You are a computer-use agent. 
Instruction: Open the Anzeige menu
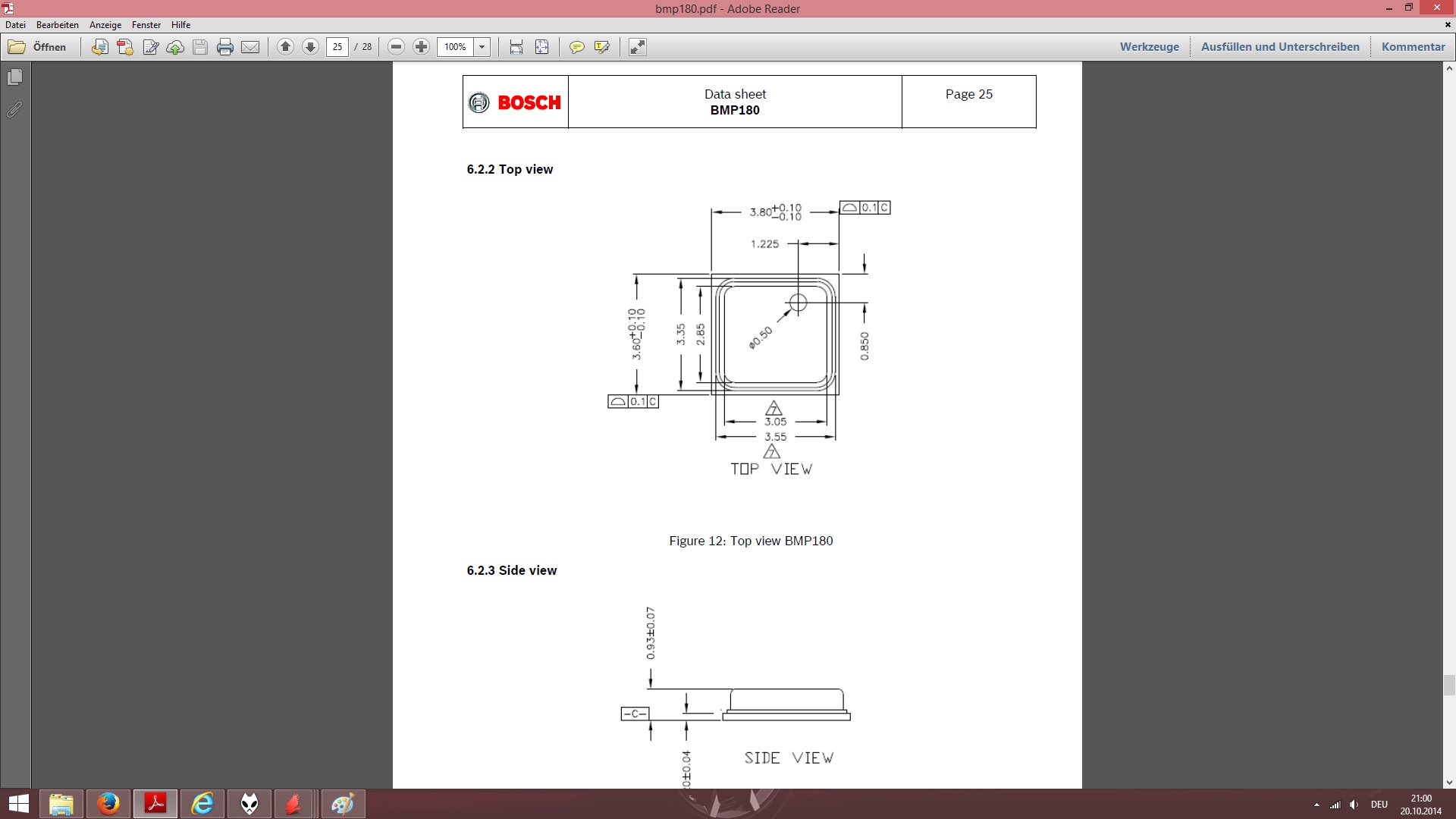coord(105,25)
